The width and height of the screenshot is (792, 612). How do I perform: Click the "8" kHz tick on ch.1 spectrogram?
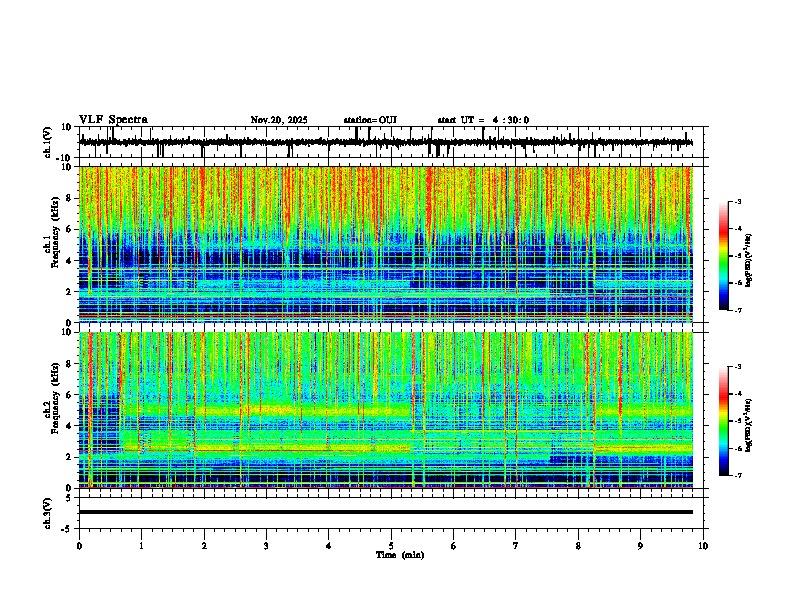coord(69,198)
